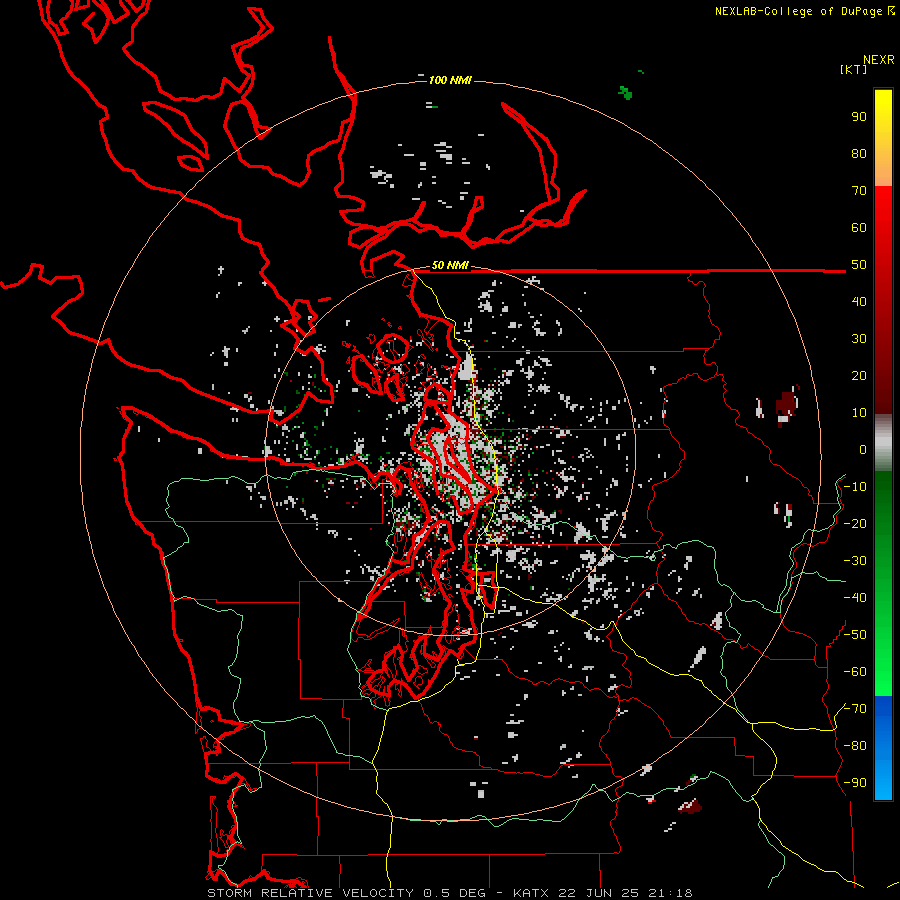
Task: Pick the 60 value on velocity scale
Action: pyautogui.click(x=859, y=227)
